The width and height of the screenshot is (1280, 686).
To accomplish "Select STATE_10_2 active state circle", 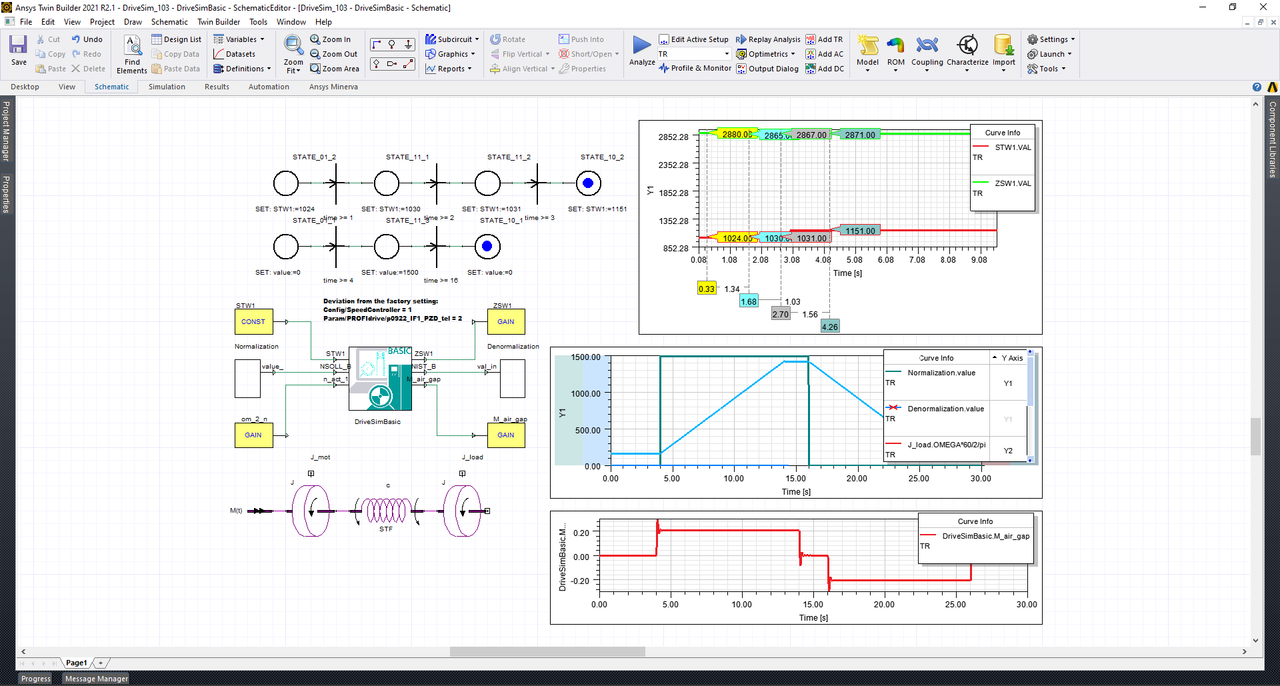I will [x=590, y=184].
